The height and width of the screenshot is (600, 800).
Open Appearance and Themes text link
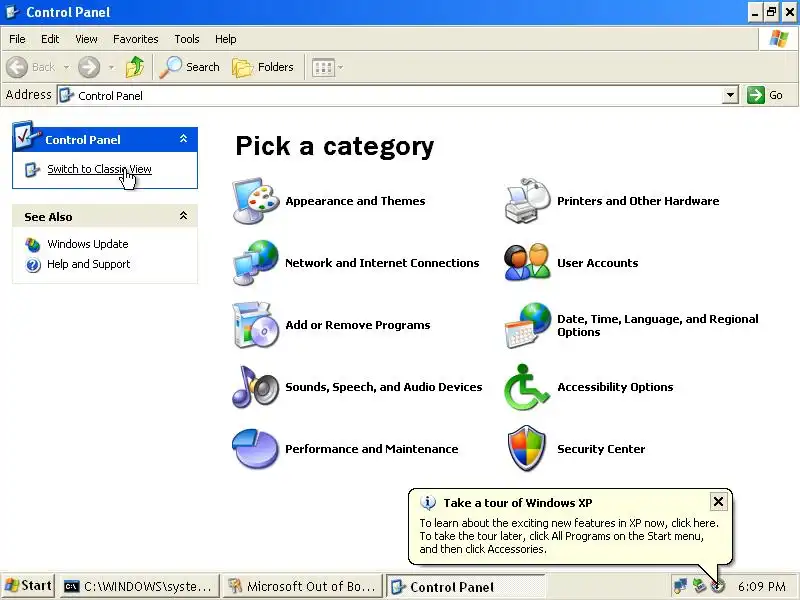[x=355, y=201]
